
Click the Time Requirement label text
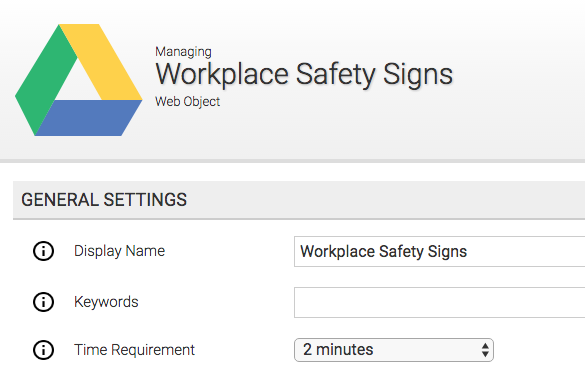click(134, 350)
